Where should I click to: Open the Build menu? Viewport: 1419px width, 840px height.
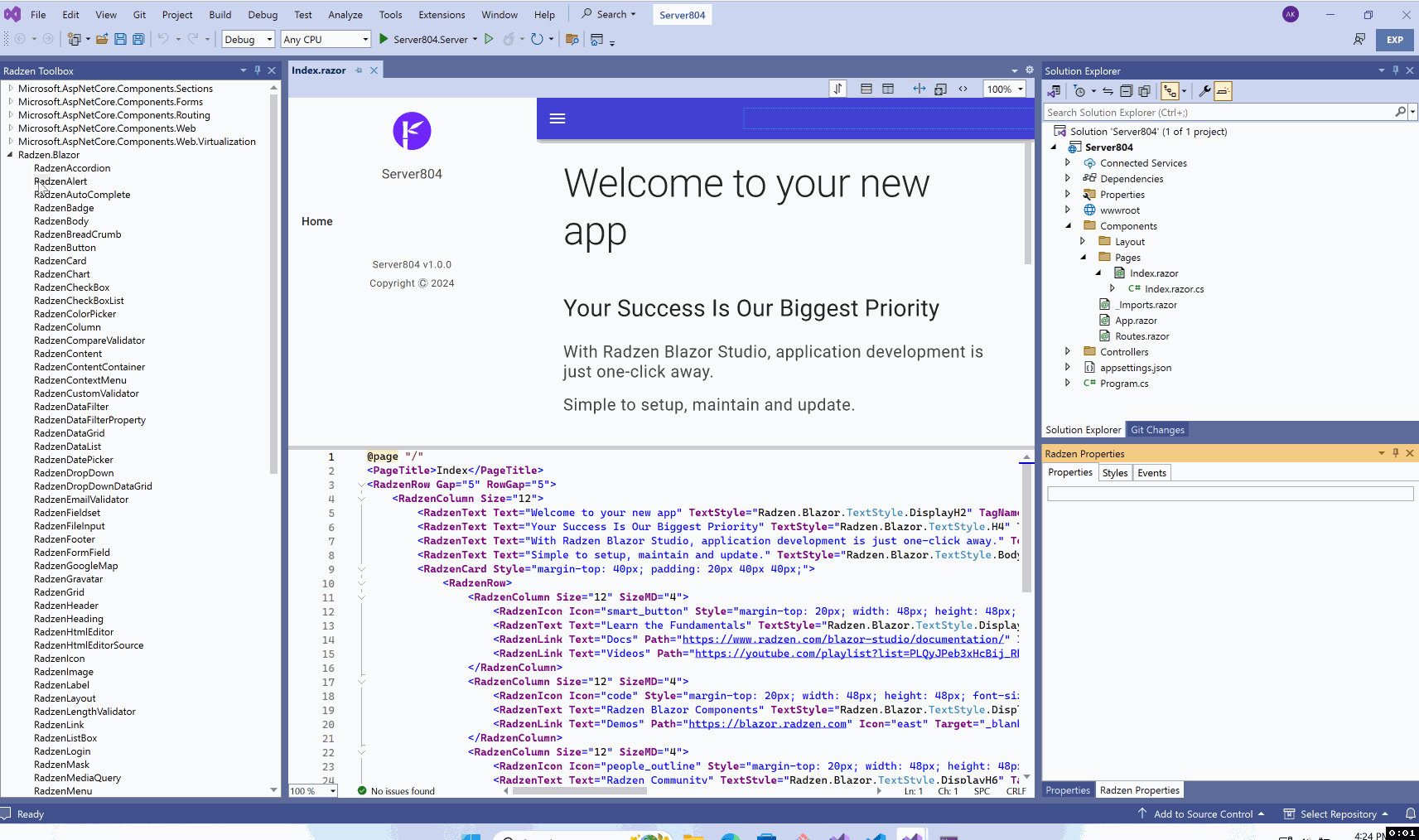pos(220,14)
